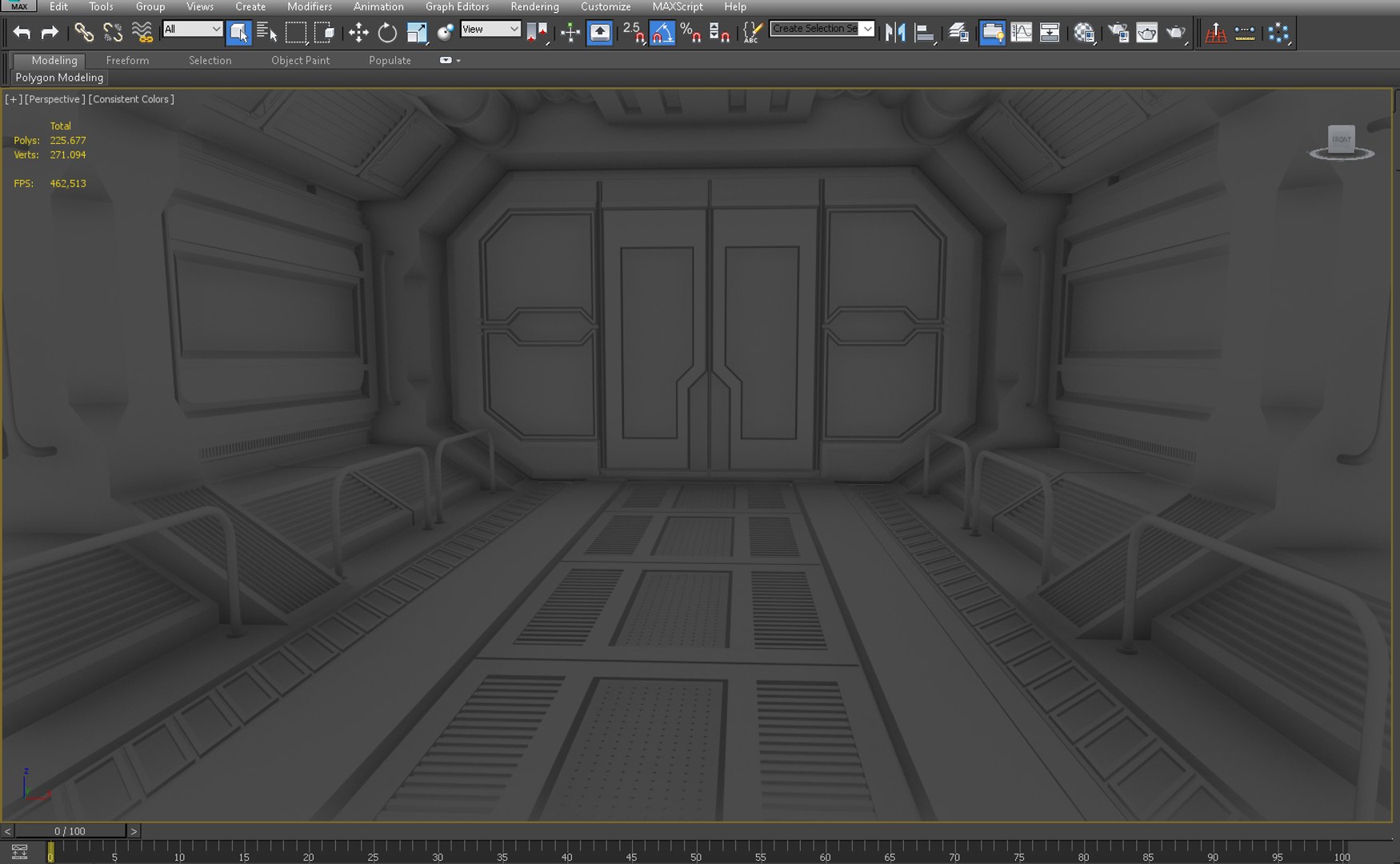Screen dimensions: 1400x864
Task: Toggle the Select Object tool
Action: click(238, 33)
